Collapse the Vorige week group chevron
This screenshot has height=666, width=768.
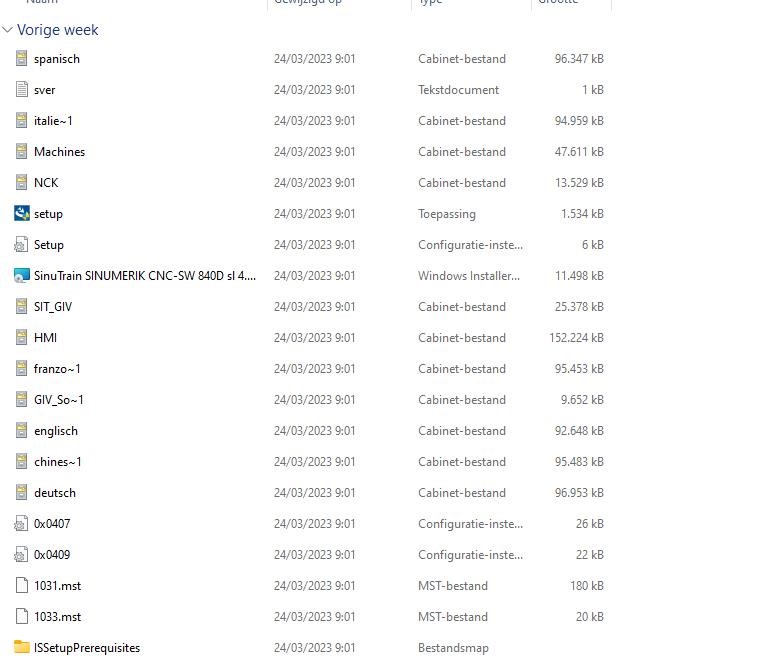coord(8,30)
